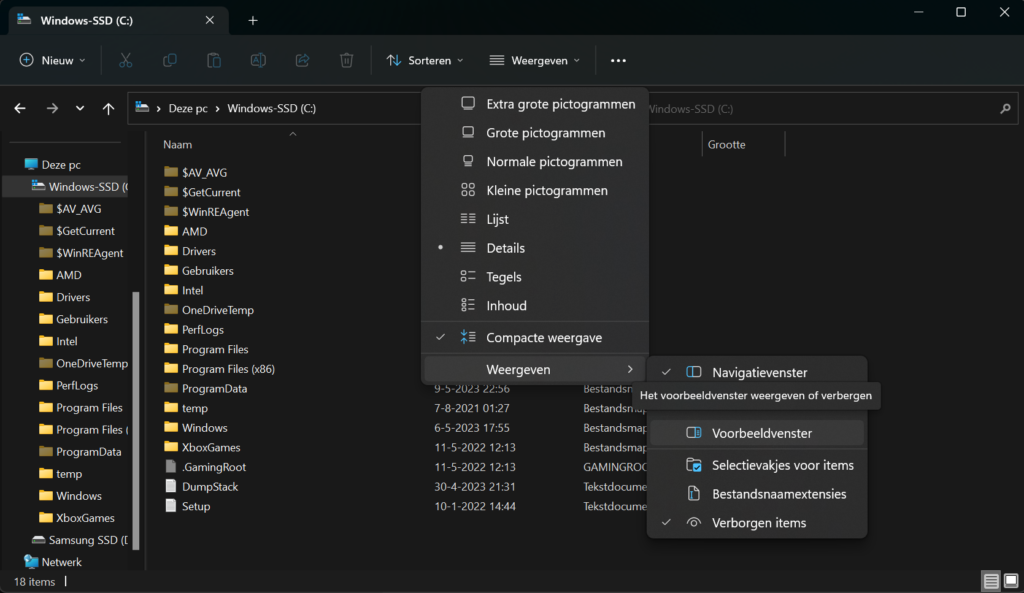Select Extra grote pictogrammen view
1024x593 pixels.
(535, 104)
